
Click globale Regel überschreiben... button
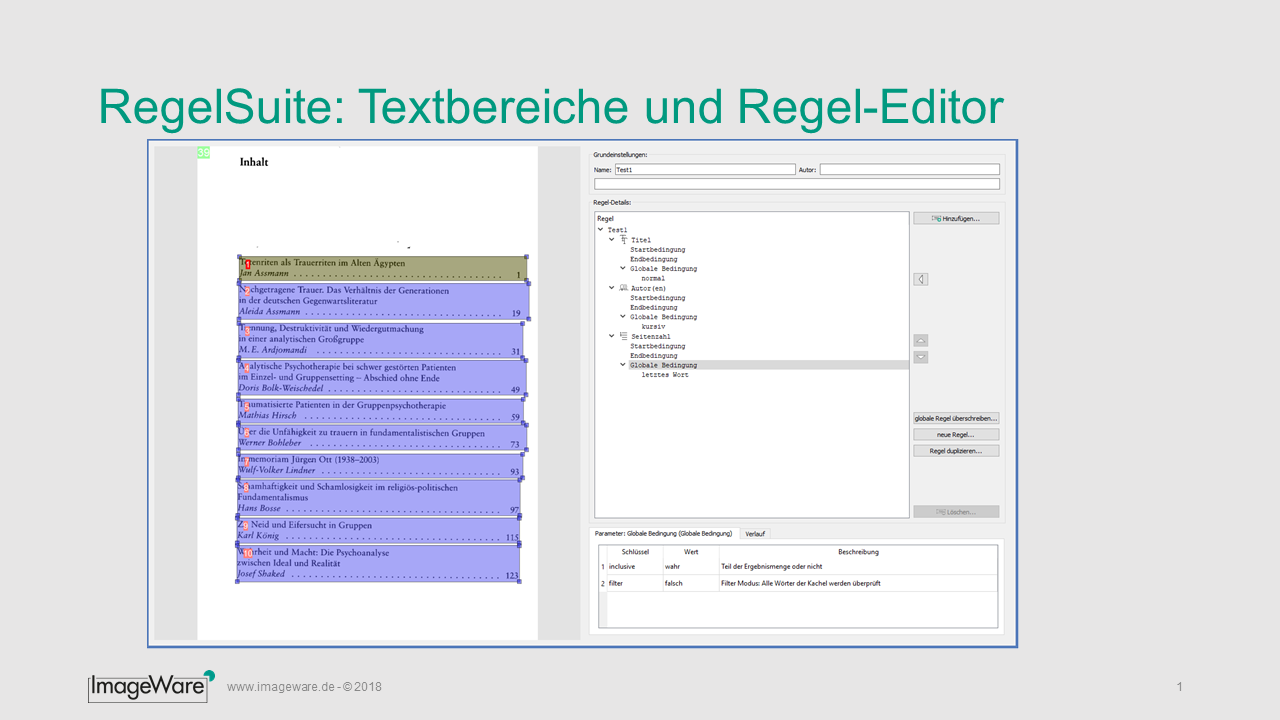coord(956,418)
